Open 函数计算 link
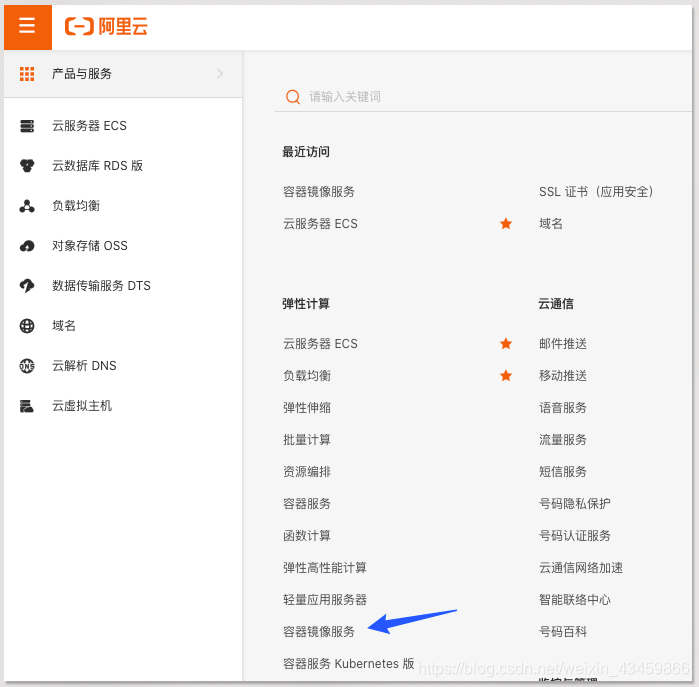Screen dimensions: 699x687 (x=307, y=536)
